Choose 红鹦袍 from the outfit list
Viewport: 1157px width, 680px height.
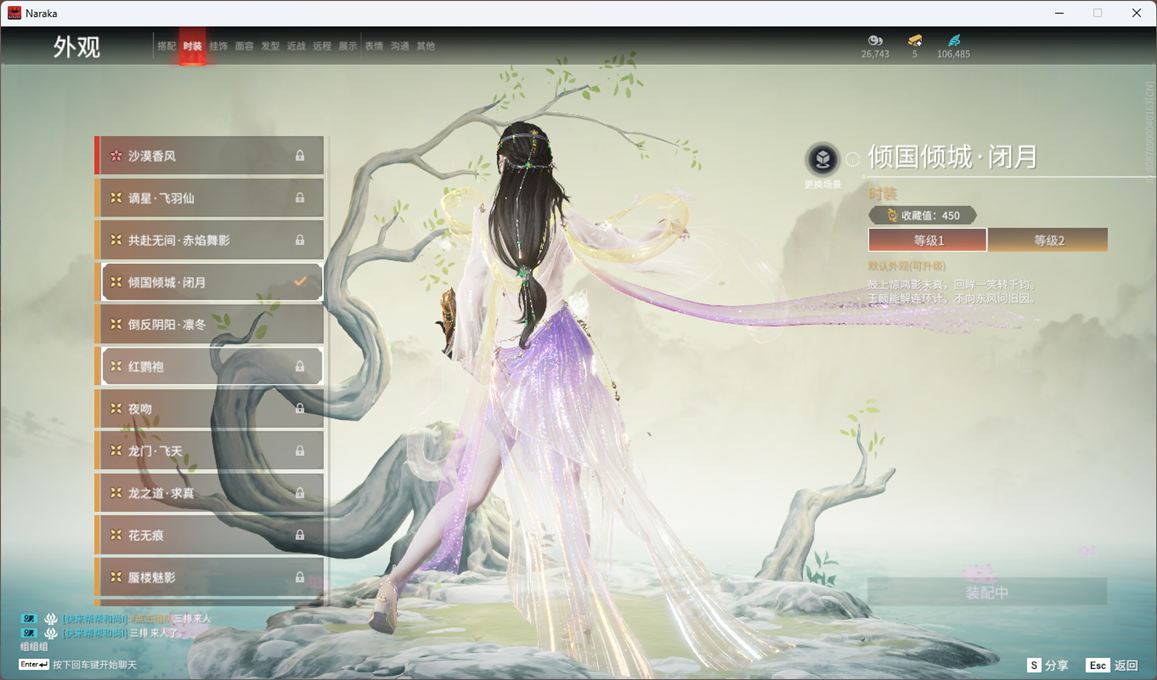(211, 367)
